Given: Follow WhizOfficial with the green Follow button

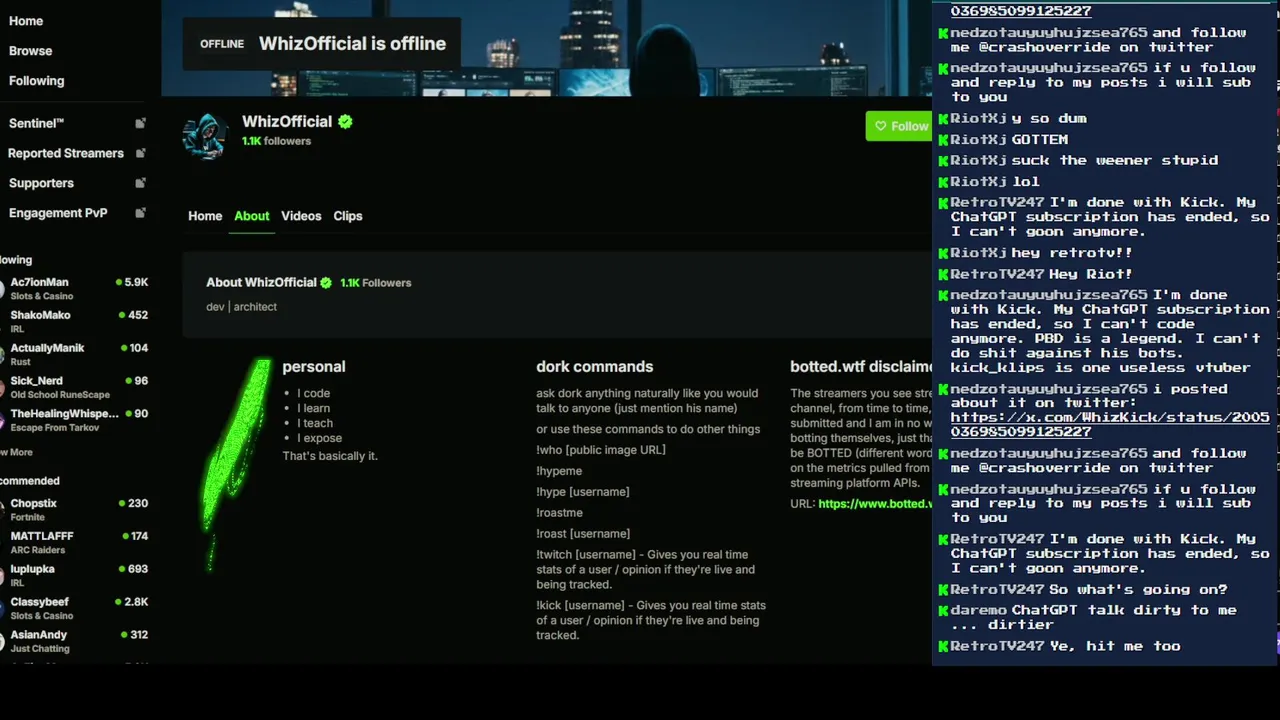Looking at the screenshot, I should 899,126.
